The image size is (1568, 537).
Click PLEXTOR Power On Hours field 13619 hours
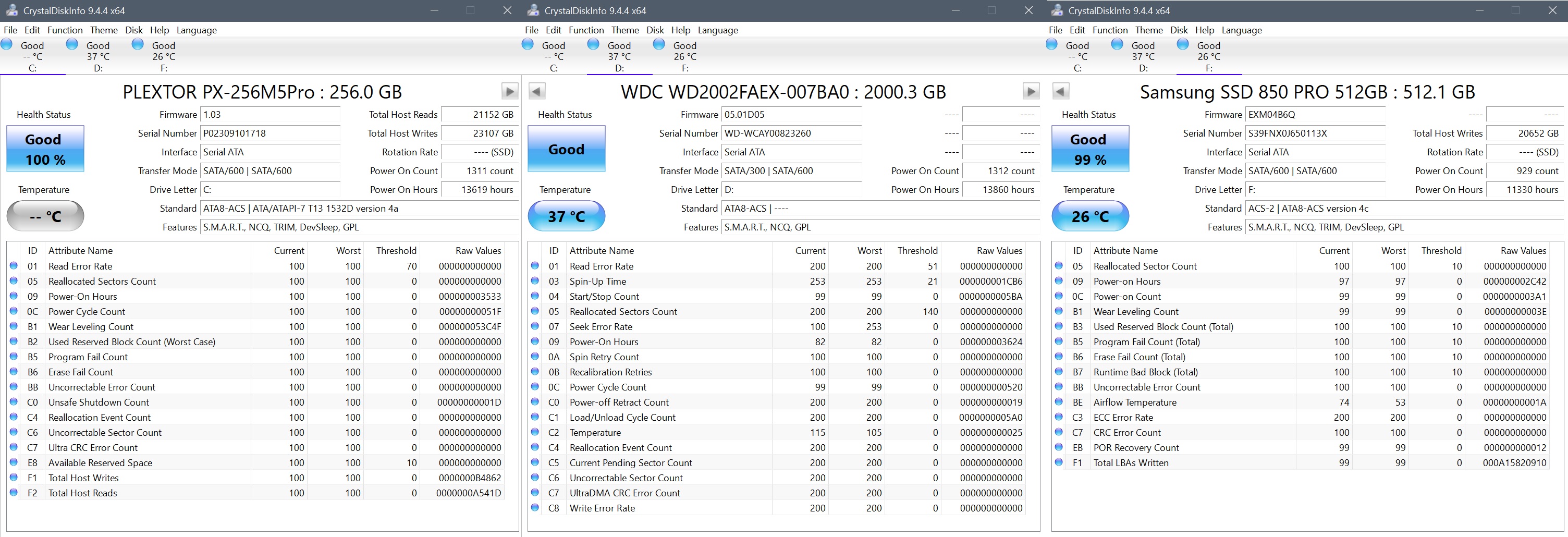point(479,189)
